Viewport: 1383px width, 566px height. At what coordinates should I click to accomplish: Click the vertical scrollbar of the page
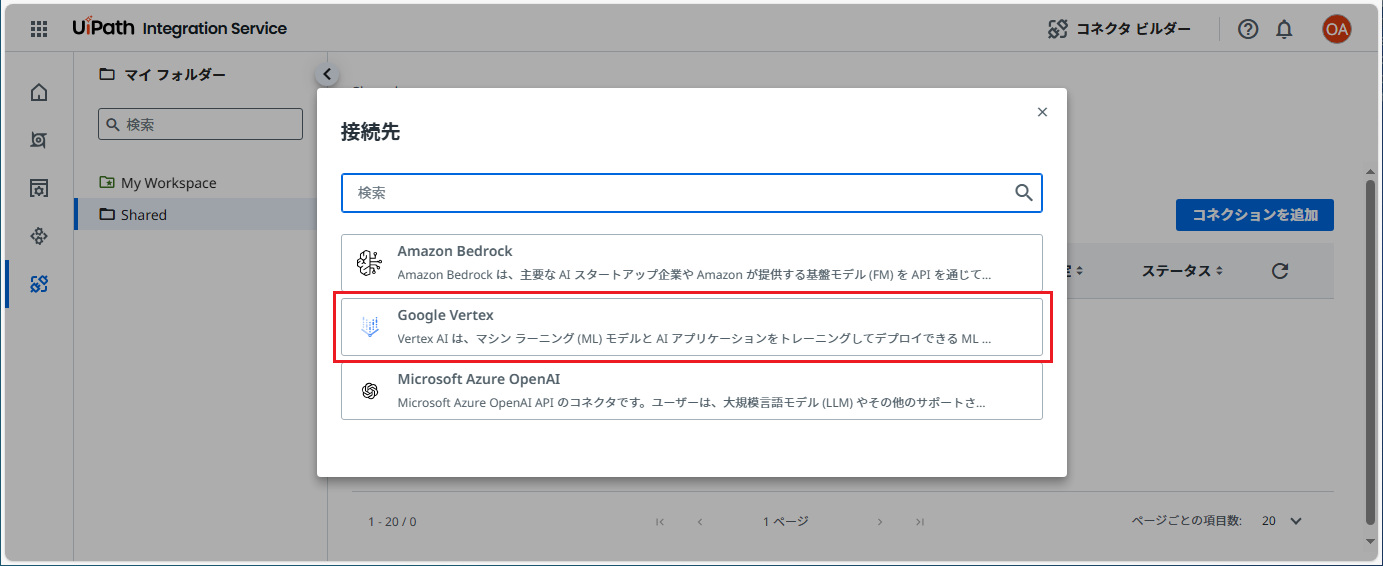pyautogui.click(x=1370, y=352)
